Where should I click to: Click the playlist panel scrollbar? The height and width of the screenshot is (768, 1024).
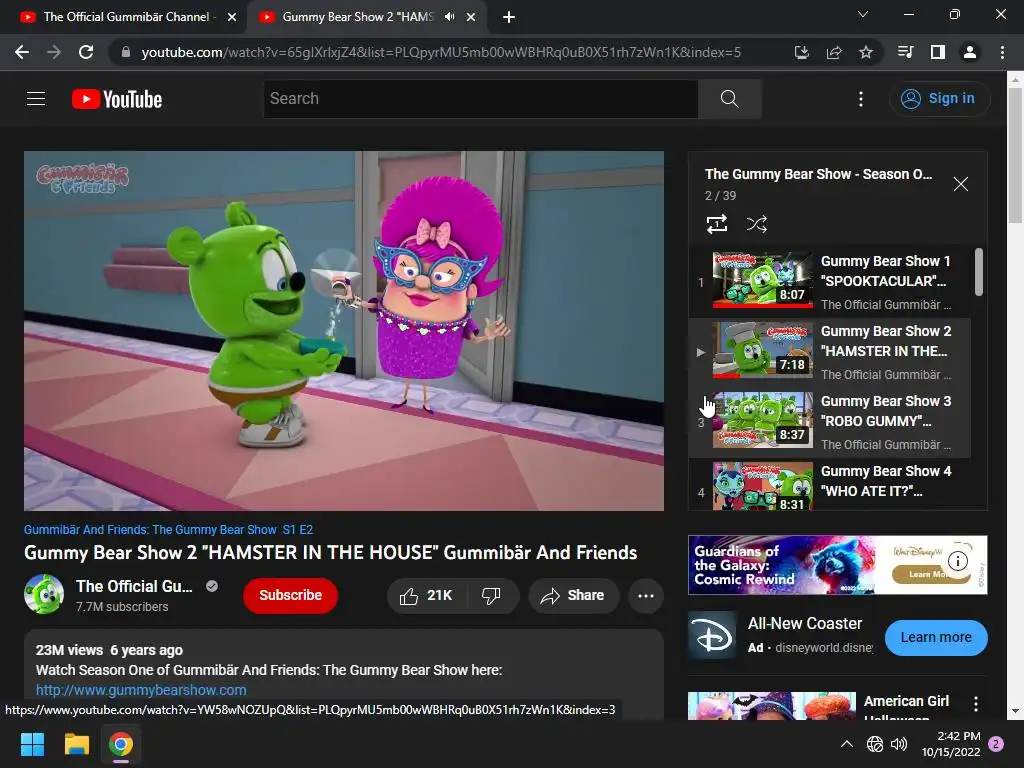tap(978, 272)
